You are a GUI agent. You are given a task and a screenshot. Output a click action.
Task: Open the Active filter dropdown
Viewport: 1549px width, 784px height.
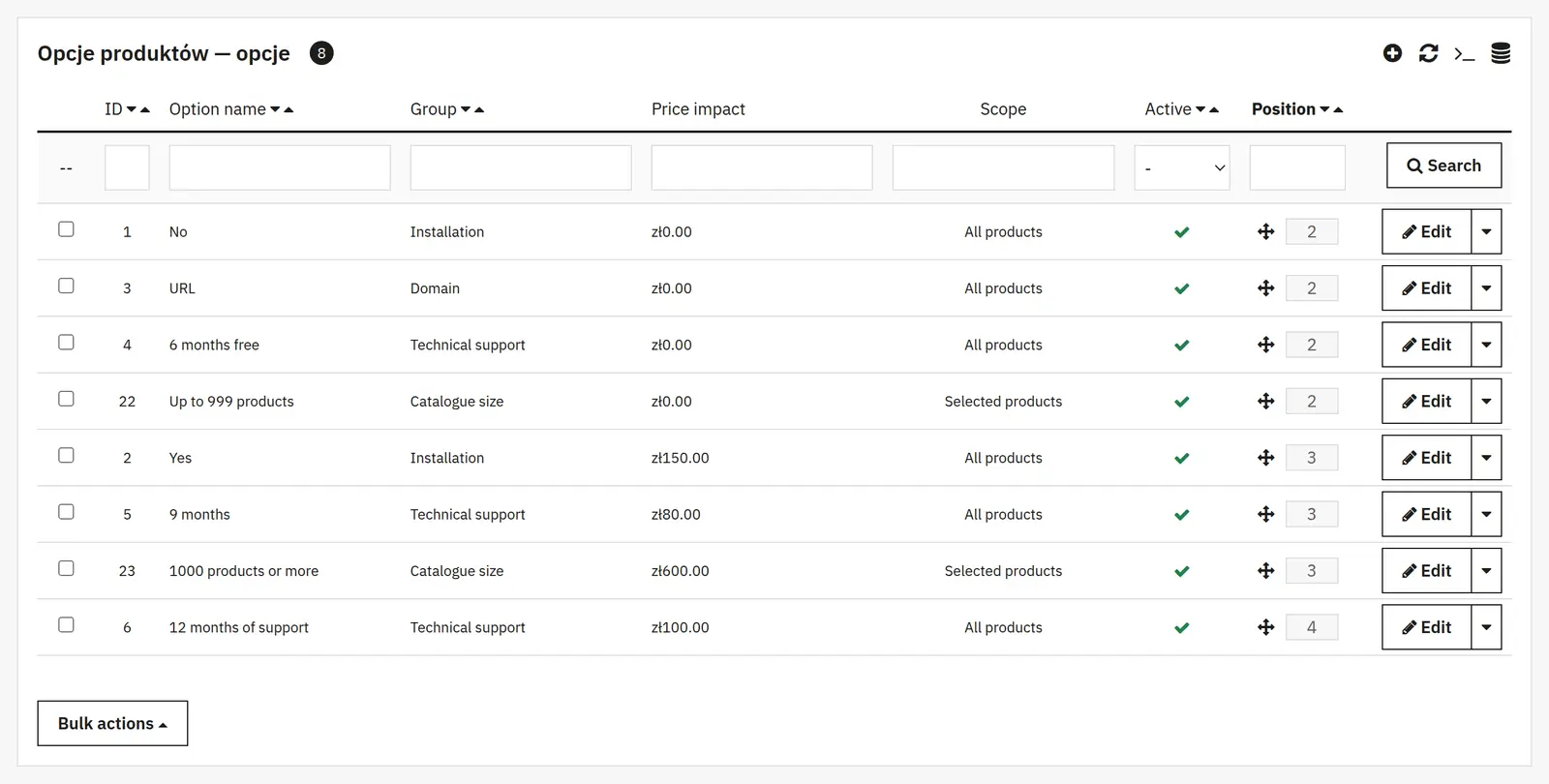[1182, 167]
